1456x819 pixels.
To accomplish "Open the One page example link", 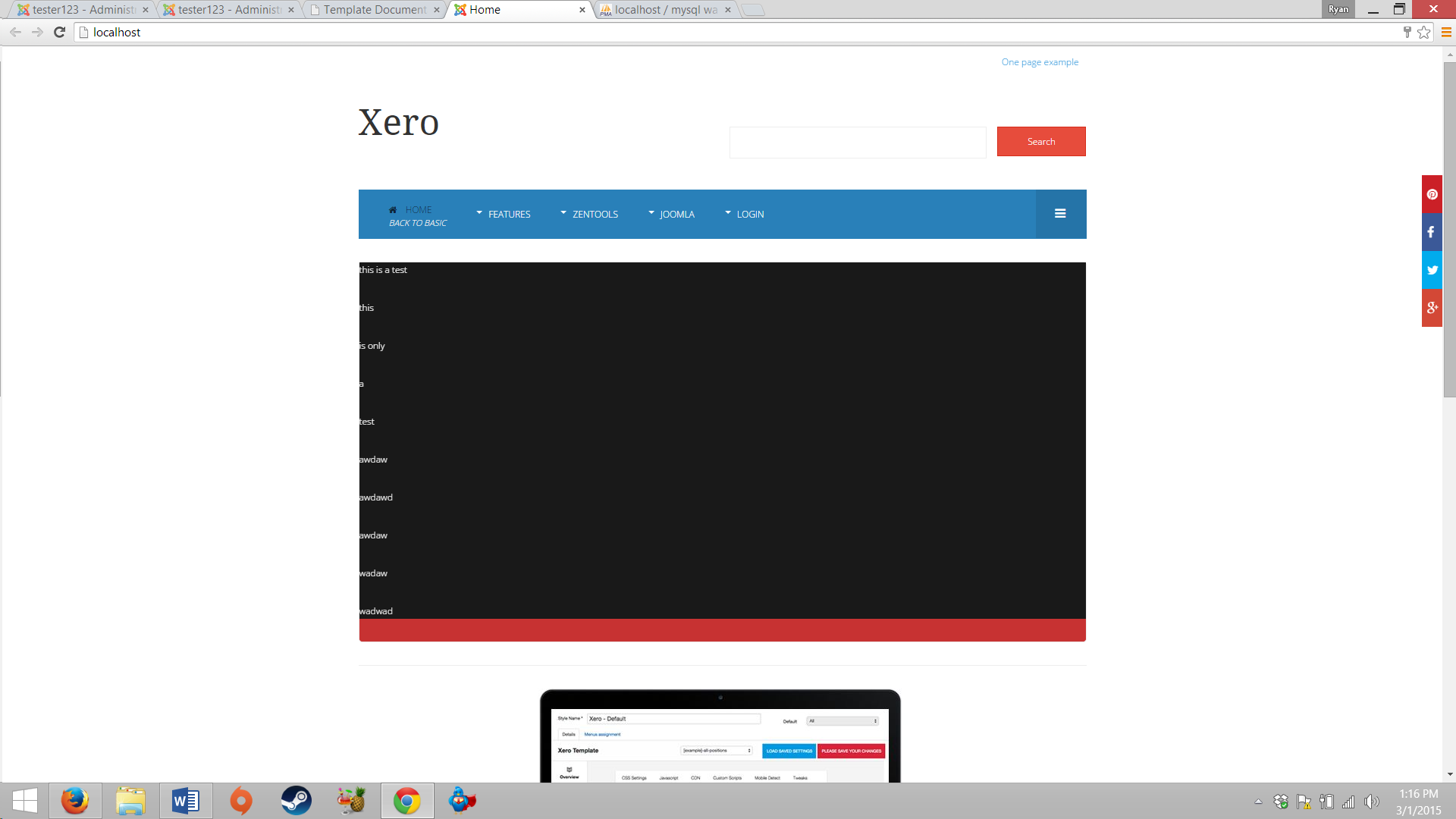I will (x=1040, y=62).
